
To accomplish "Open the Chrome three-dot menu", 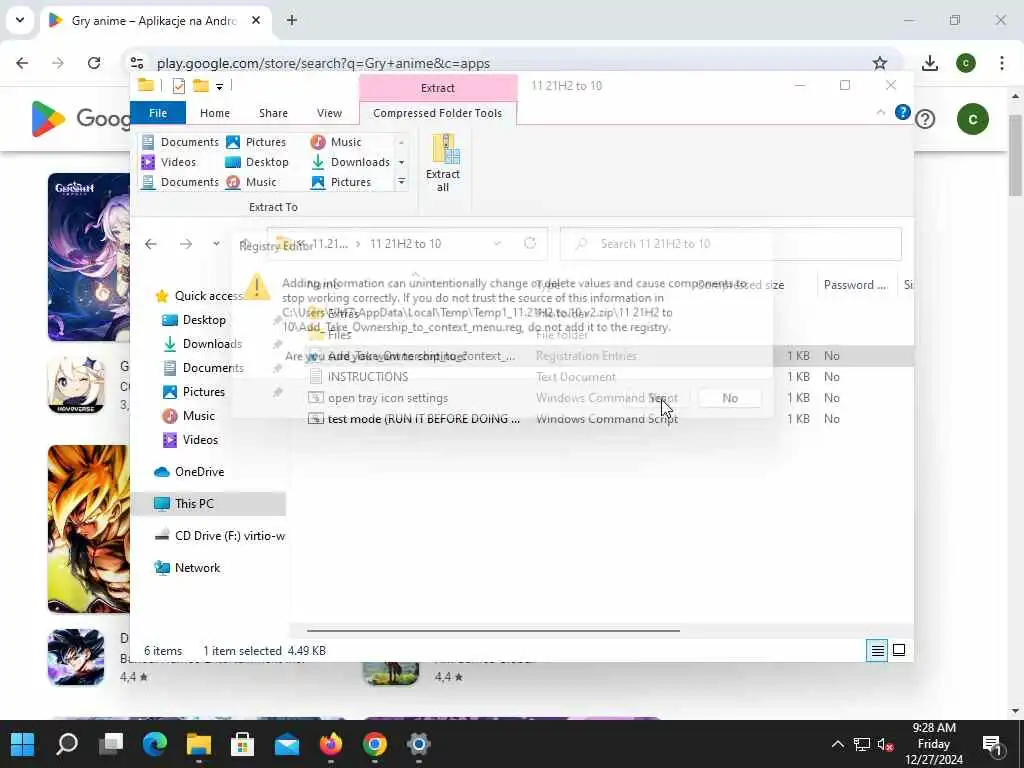I will click(x=1001, y=63).
